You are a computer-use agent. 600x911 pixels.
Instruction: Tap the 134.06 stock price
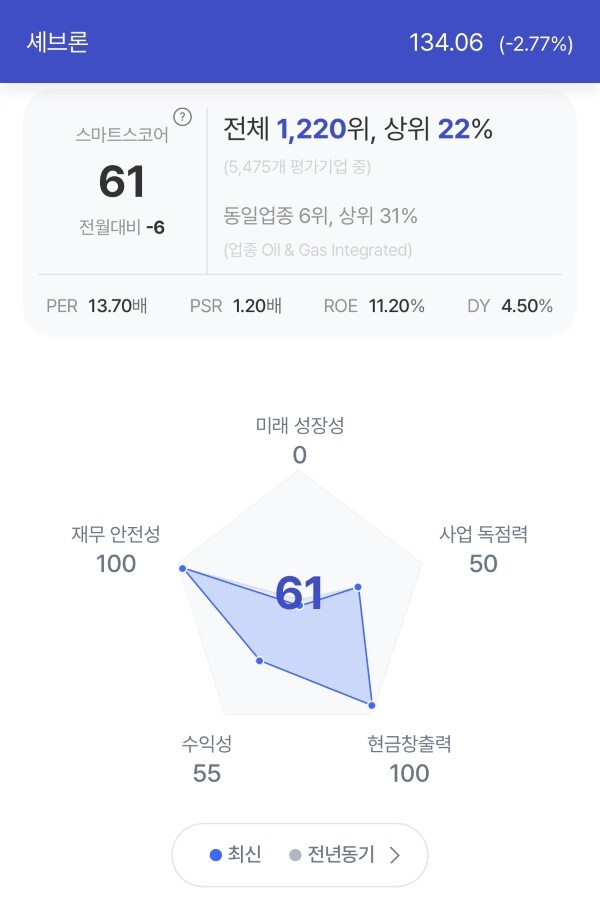(446, 42)
